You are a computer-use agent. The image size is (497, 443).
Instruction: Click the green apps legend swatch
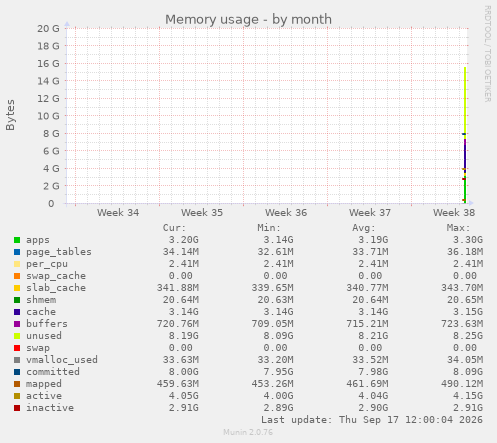pyautogui.click(x=17, y=240)
